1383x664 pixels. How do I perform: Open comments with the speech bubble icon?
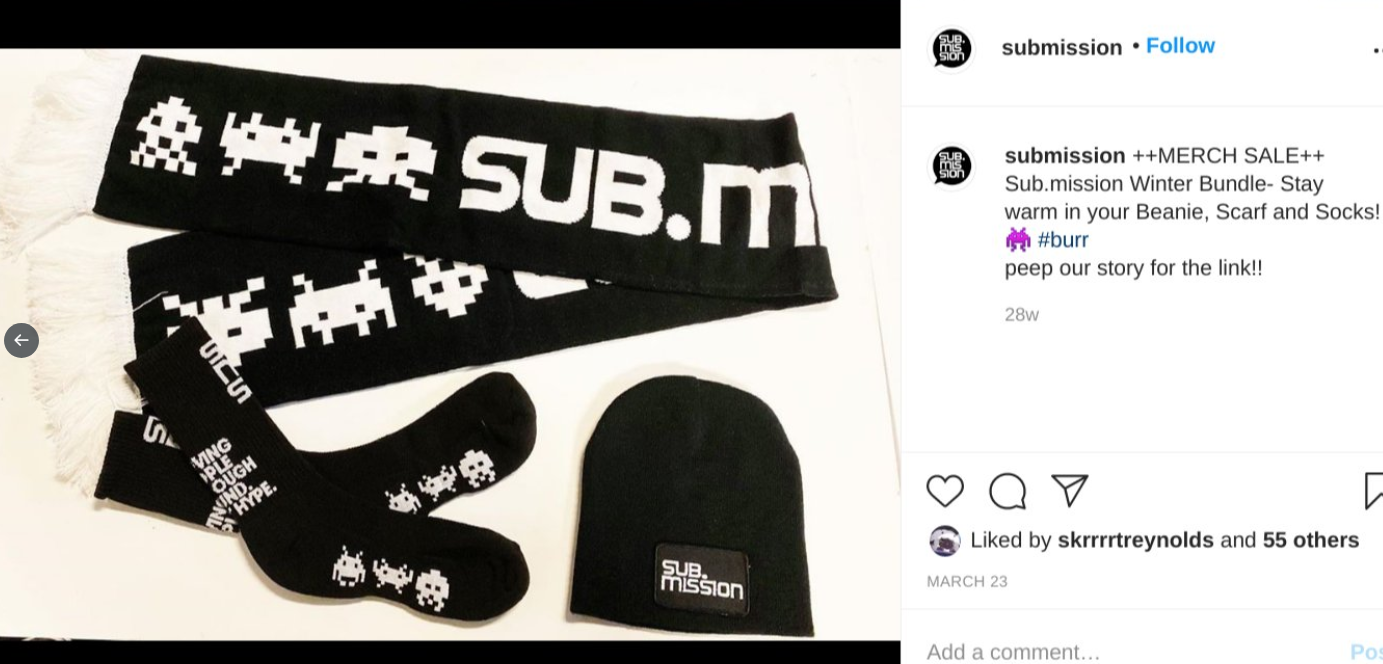click(x=1007, y=491)
